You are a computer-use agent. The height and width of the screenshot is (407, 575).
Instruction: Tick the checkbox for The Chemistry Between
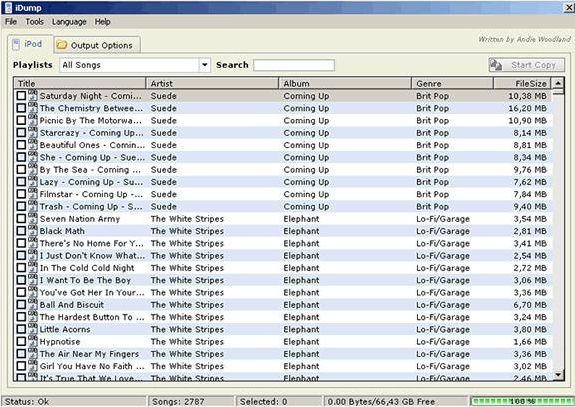tap(21, 108)
